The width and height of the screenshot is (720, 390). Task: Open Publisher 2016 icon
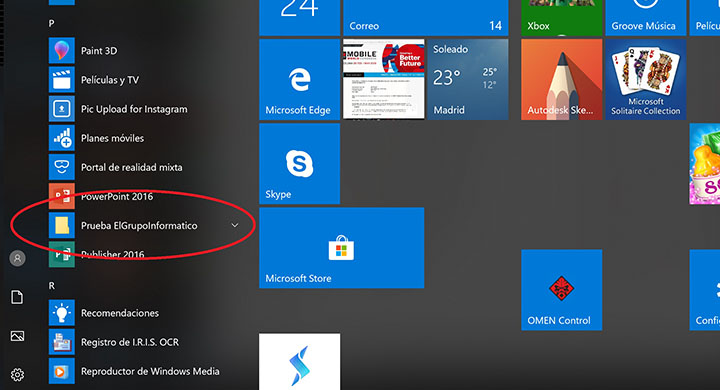click(x=62, y=254)
